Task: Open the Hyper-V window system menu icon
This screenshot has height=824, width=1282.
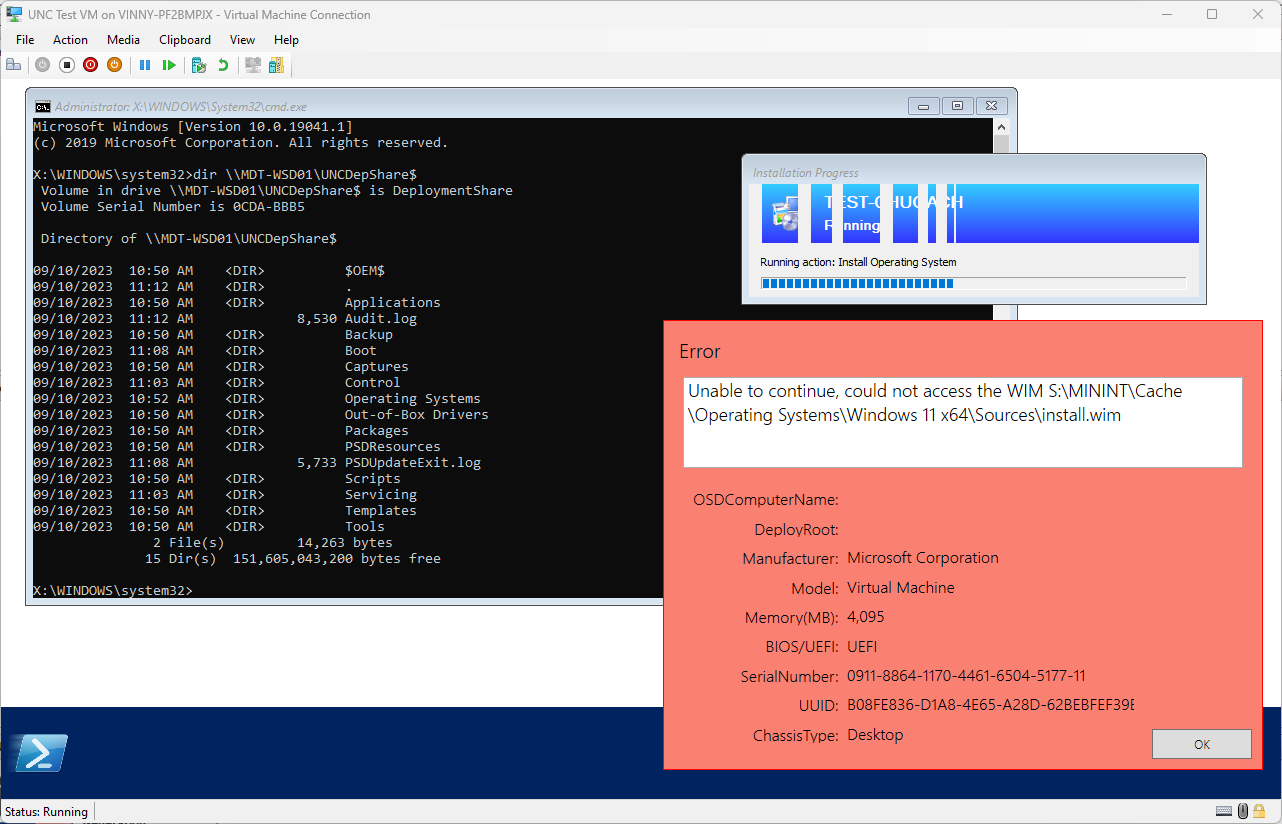Action: pos(12,14)
